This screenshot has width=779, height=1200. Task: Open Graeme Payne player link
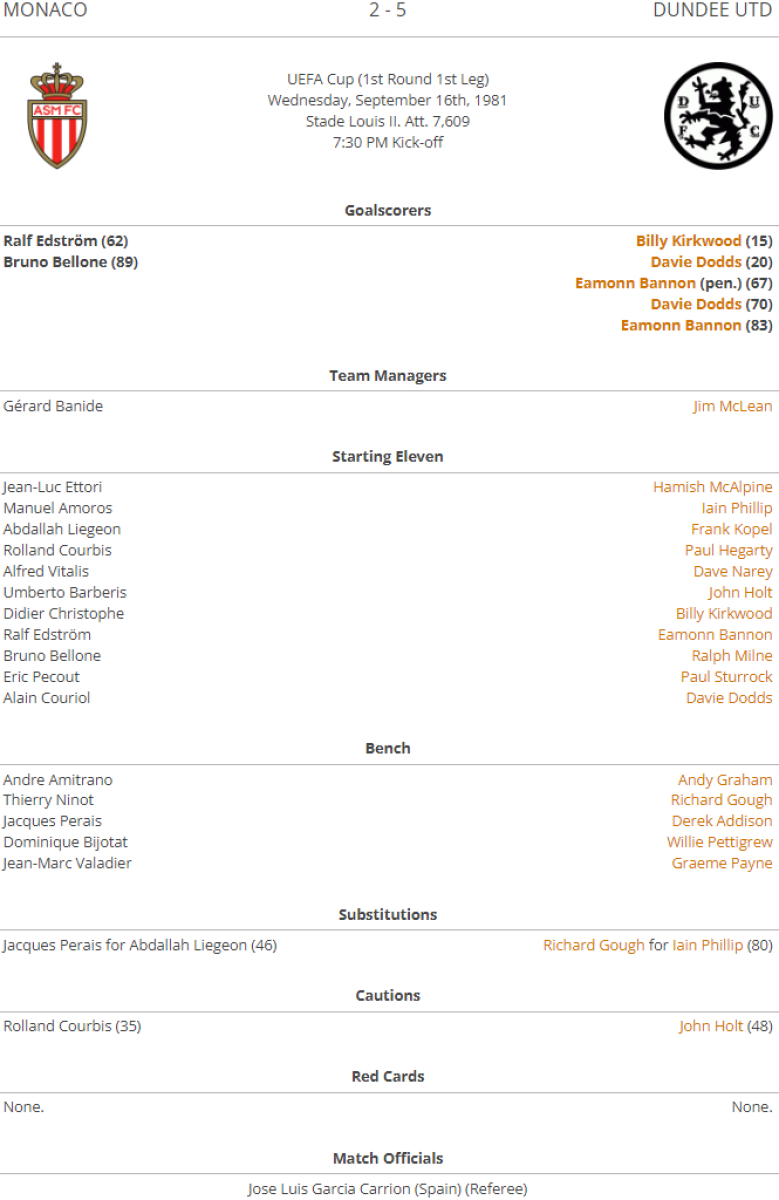coord(721,863)
